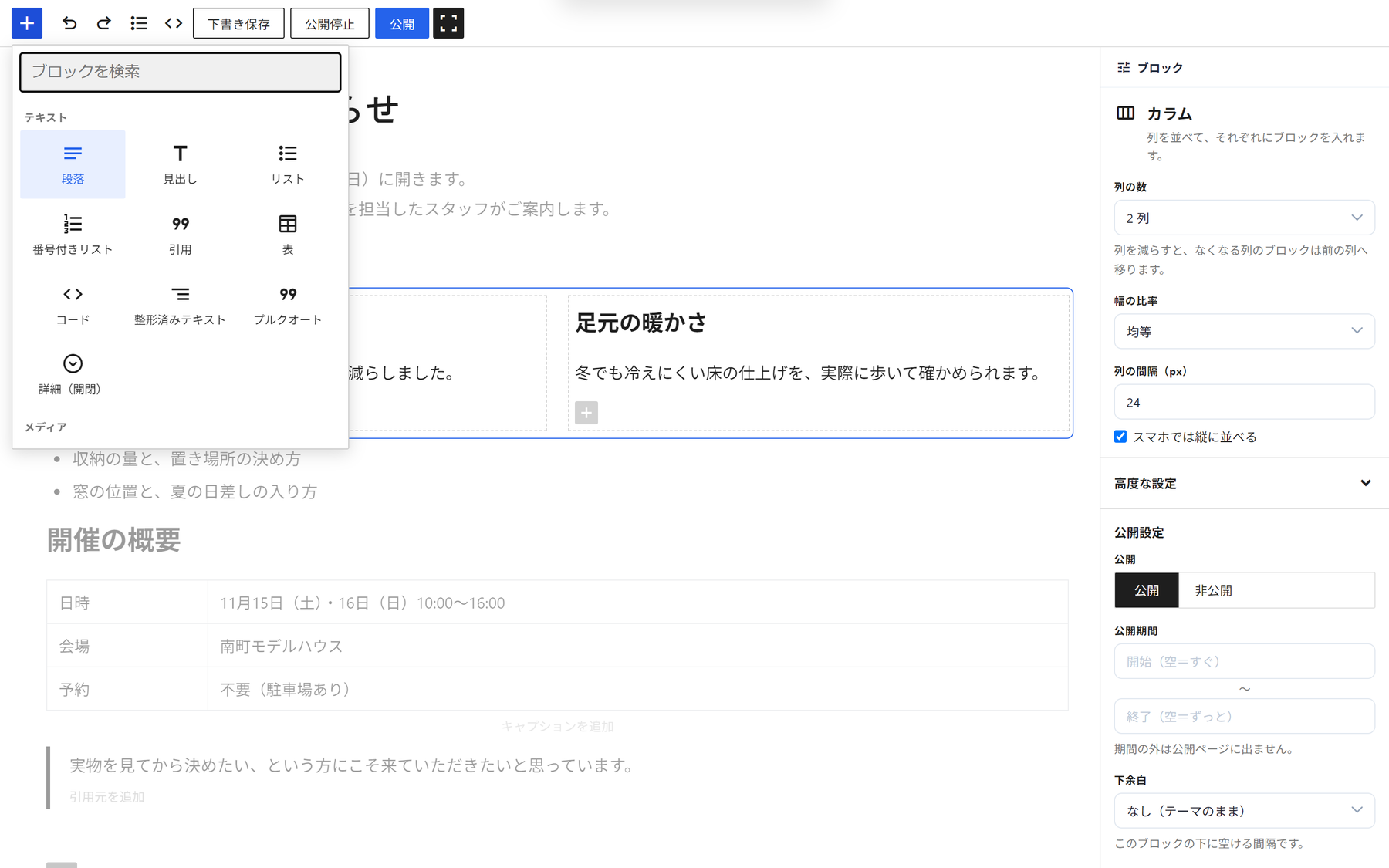Toggle the blue block inserter plus button
The height and width of the screenshot is (868, 1389).
coord(27,23)
